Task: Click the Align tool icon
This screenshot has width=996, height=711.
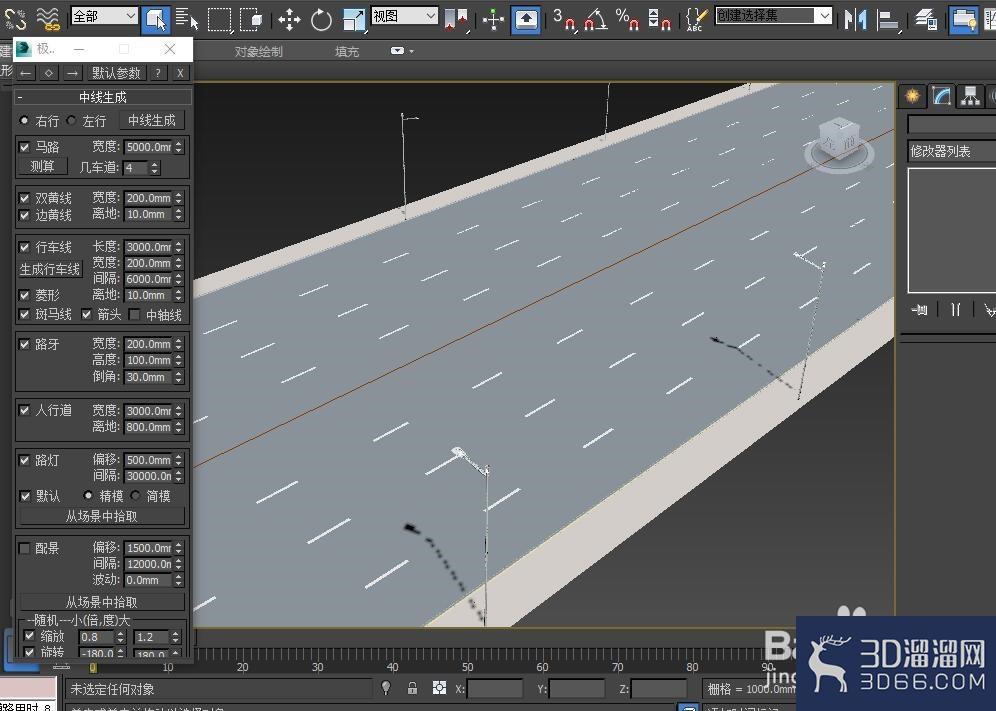Action: coord(887,20)
